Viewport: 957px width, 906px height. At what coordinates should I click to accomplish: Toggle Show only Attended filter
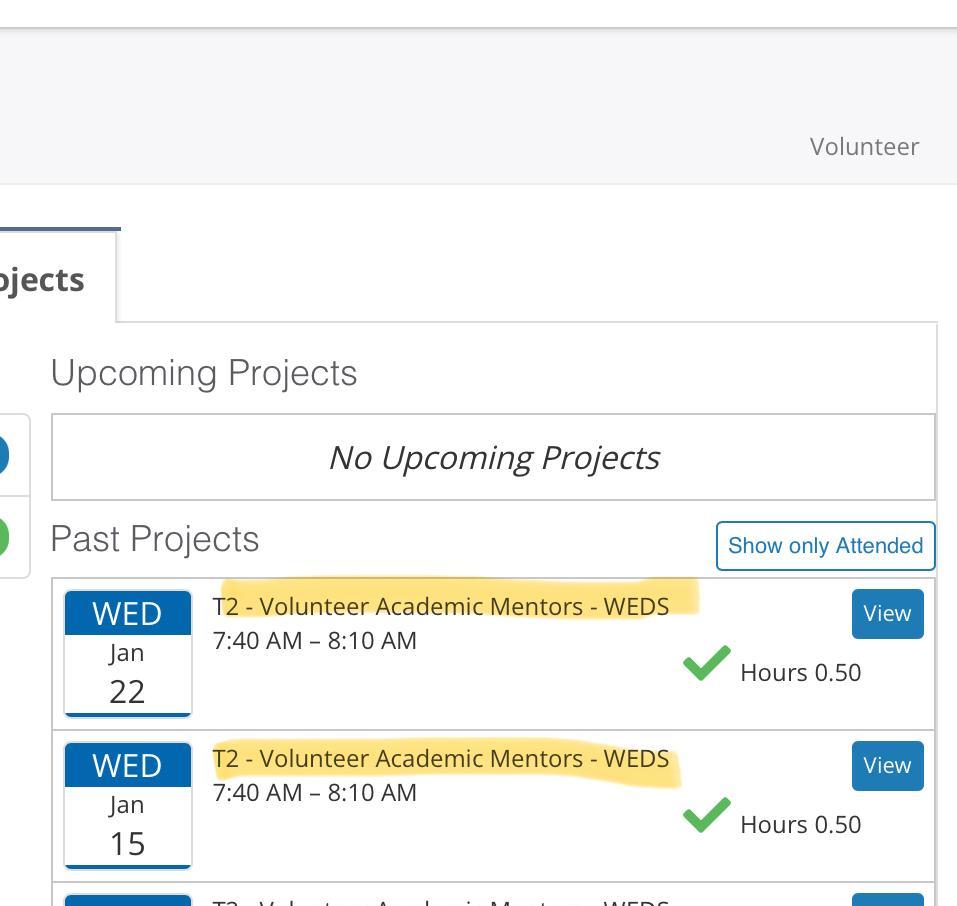825,545
